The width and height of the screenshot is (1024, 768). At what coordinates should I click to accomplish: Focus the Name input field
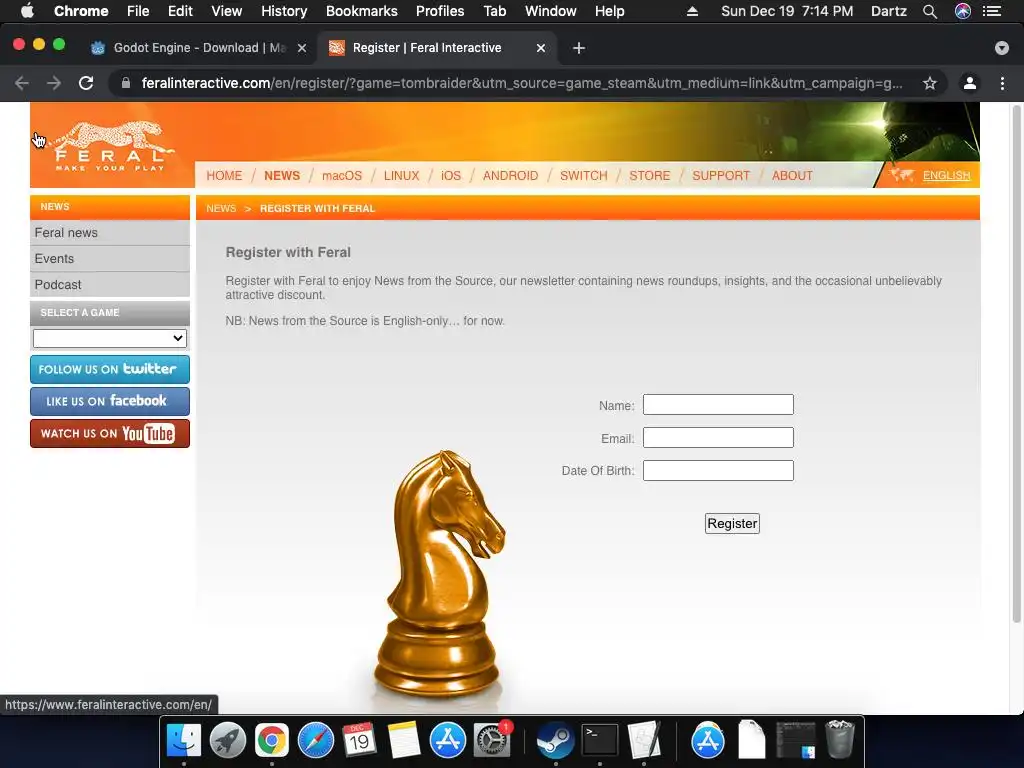pyautogui.click(x=718, y=405)
